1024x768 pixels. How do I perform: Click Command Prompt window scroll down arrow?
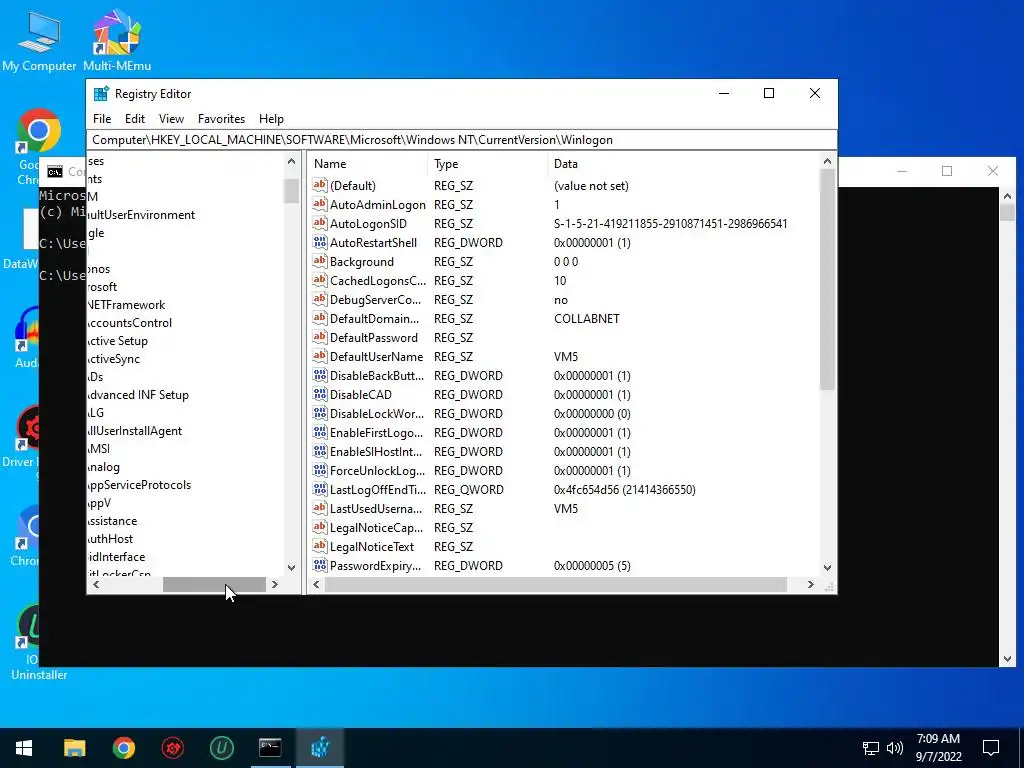1007,659
